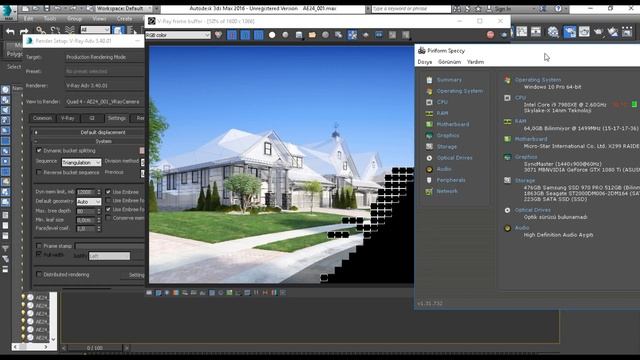This screenshot has height=360, width=640.
Task: Toggle the Full width checkbox
Action: pos(39,254)
